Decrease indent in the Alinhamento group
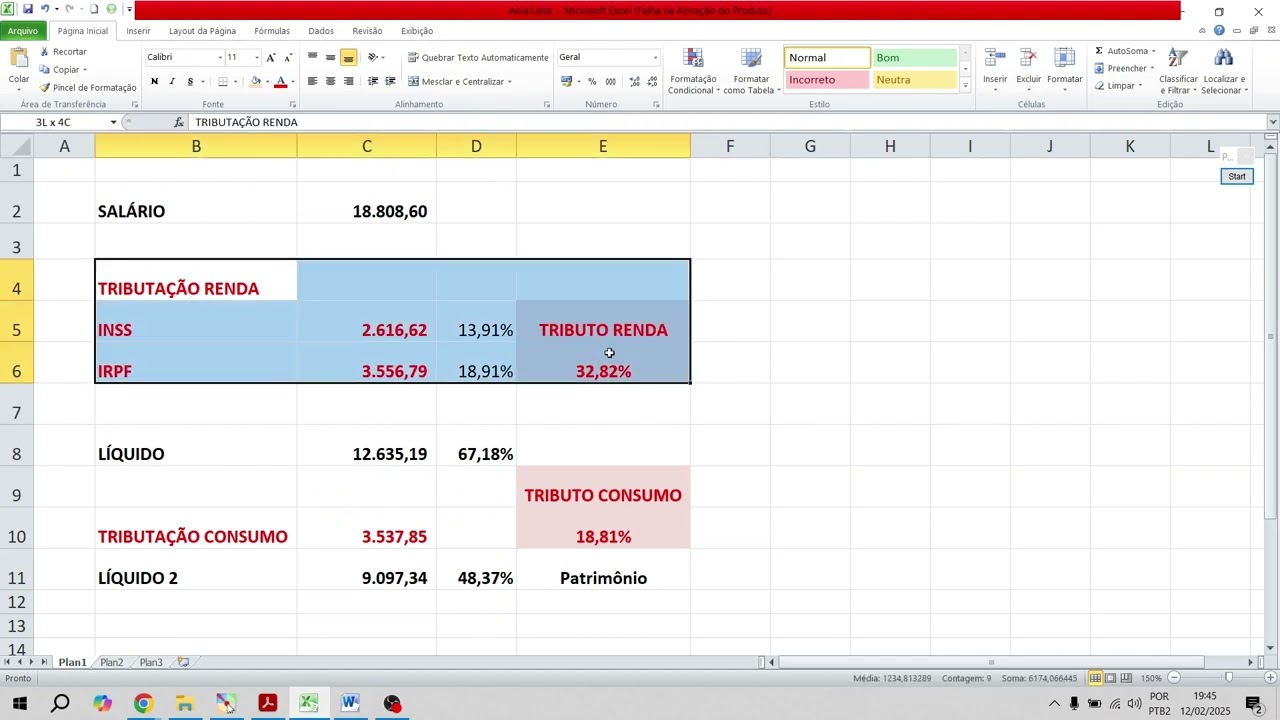This screenshot has height=720, width=1280. (x=373, y=81)
